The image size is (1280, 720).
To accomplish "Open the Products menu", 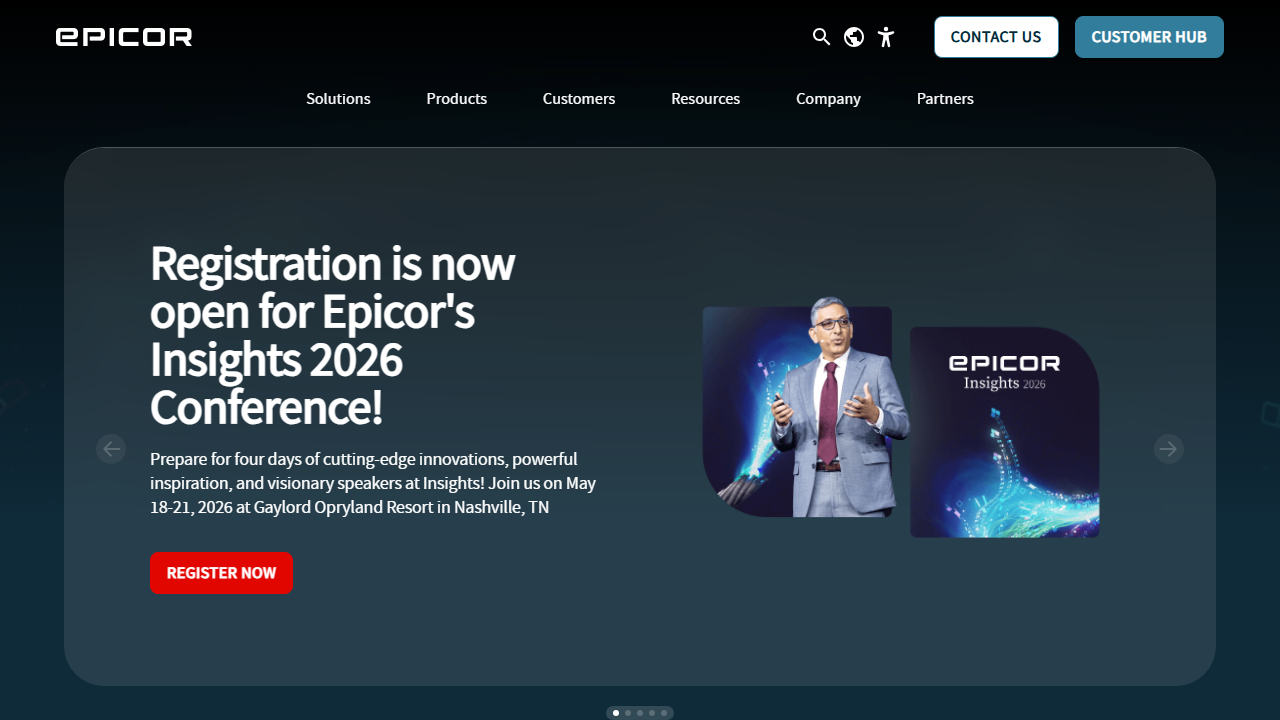I will pos(457,99).
